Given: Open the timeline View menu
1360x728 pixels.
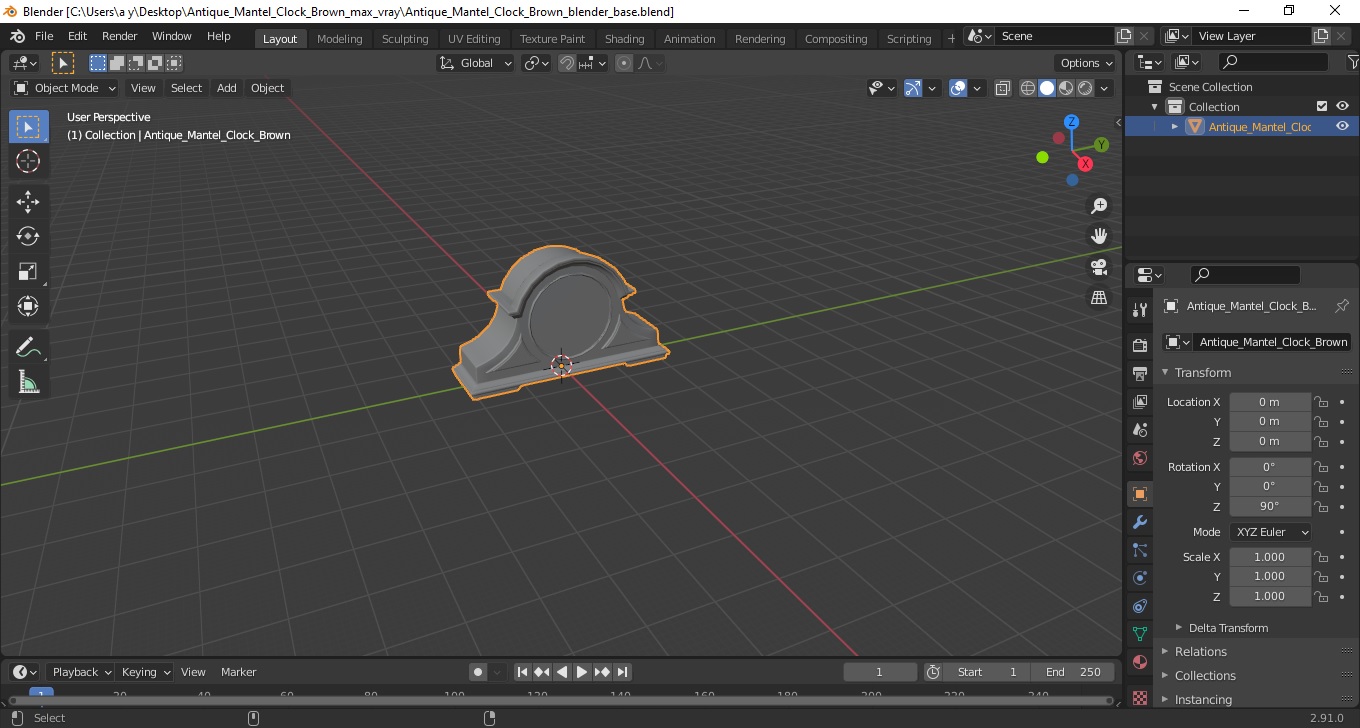Looking at the screenshot, I should click(x=193, y=672).
